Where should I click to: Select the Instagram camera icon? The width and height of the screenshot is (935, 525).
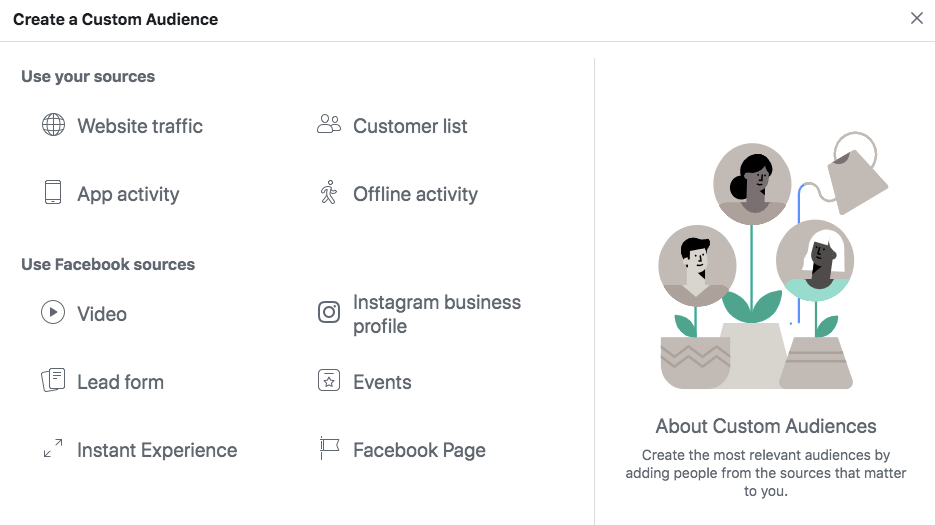[x=329, y=313]
